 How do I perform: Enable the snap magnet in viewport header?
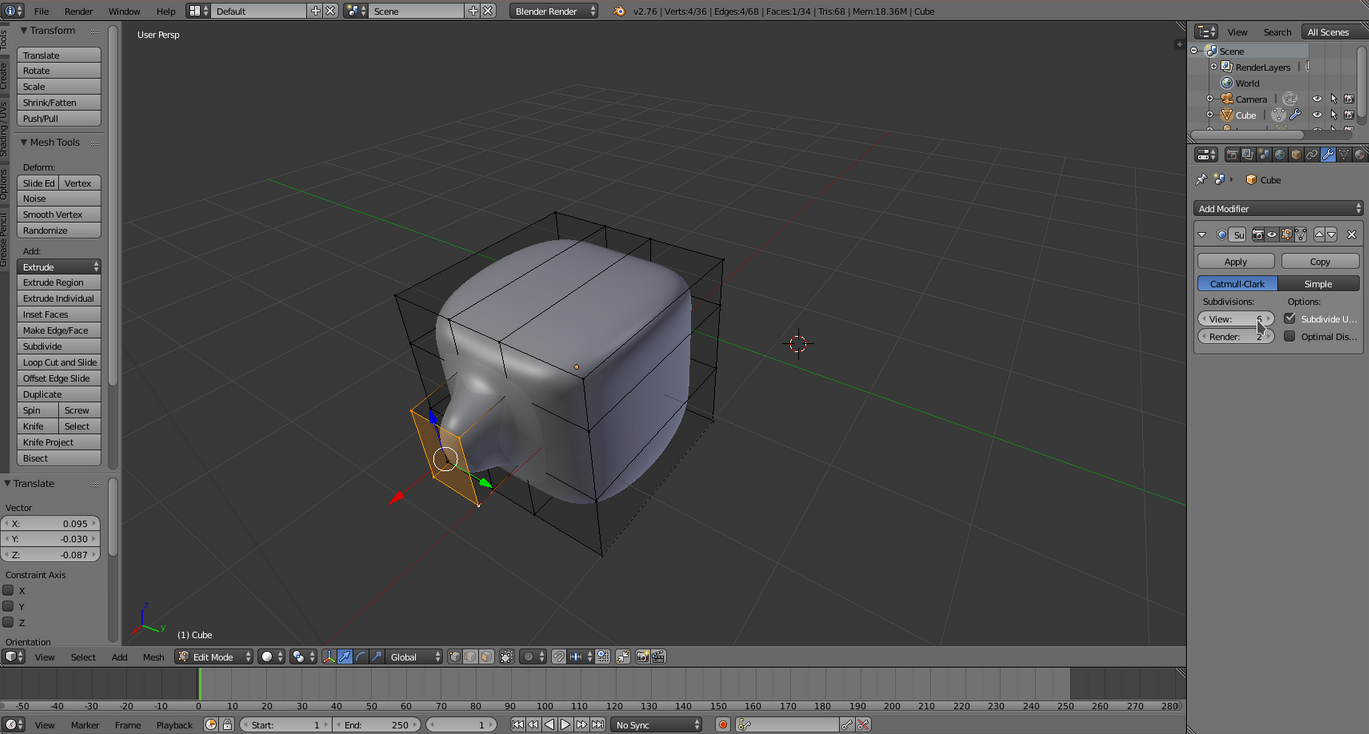click(x=558, y=657)
